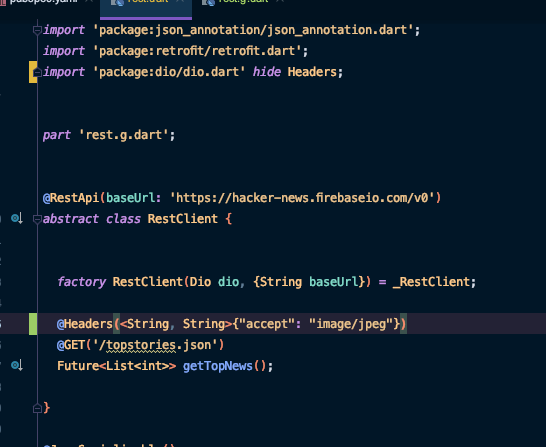Screen dimensions: 546x447
Task: Click the "image/jpeg" header value string
Action: tap(351, 324)
